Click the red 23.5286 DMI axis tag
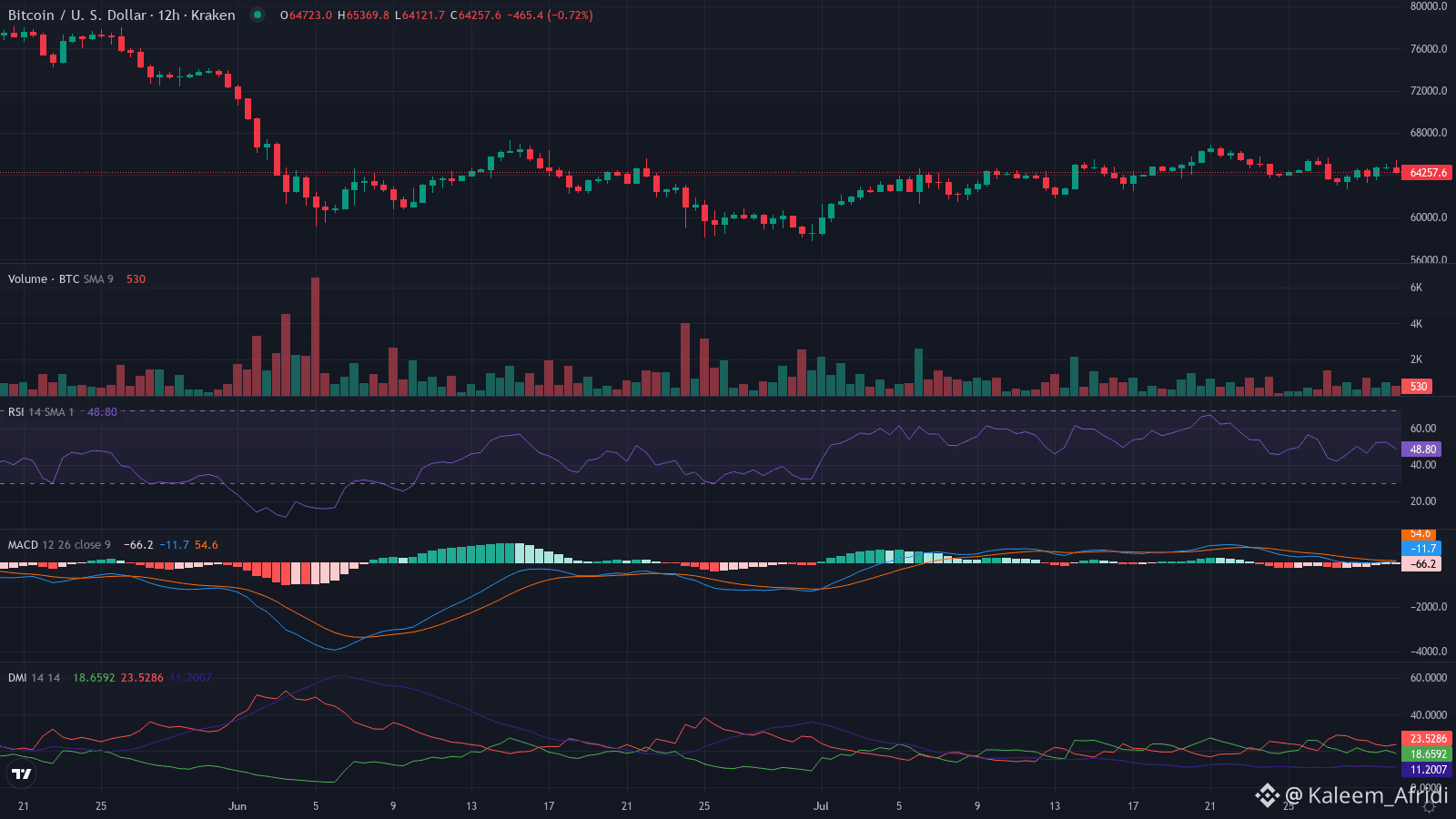This screenshot has height=819, width=1456. (1427, 739)
